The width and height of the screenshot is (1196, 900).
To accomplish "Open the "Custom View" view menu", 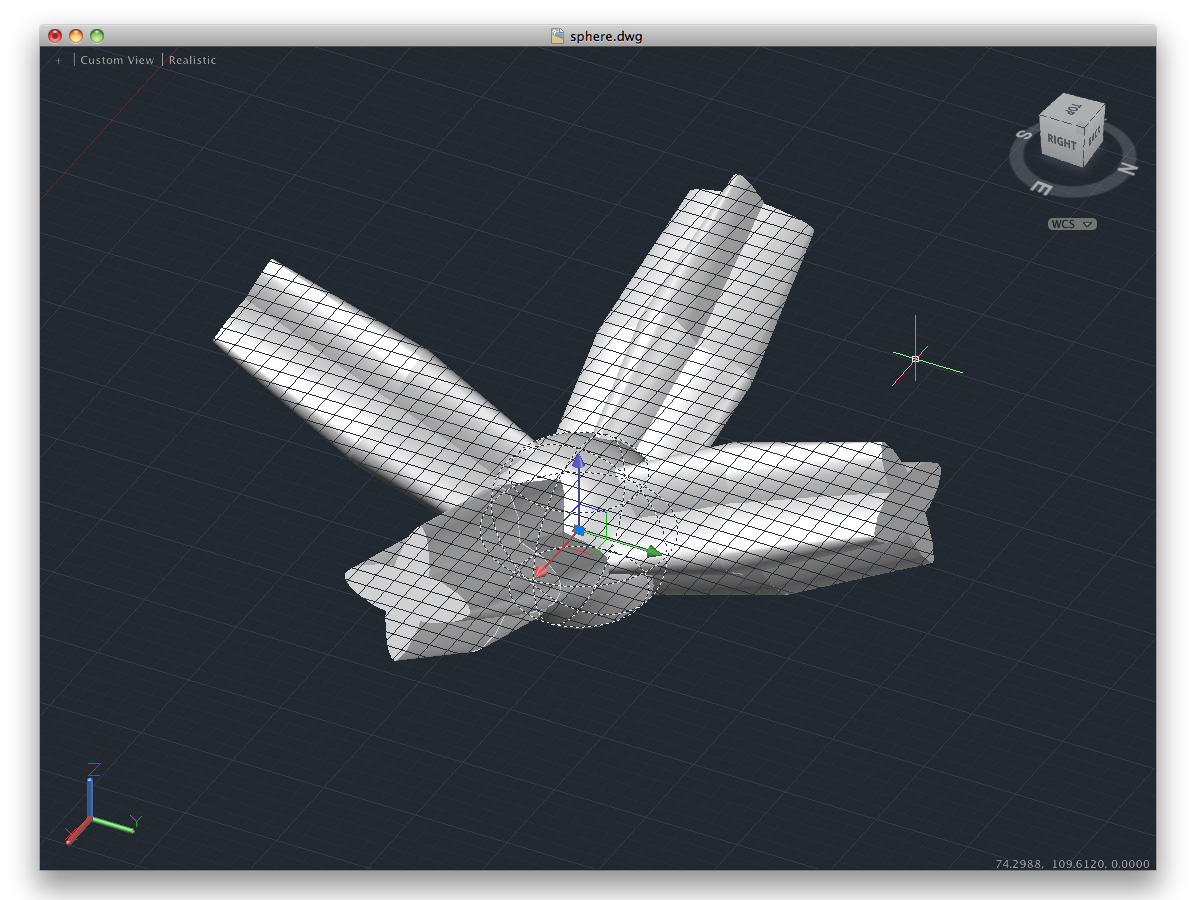I will pos(117,60).
